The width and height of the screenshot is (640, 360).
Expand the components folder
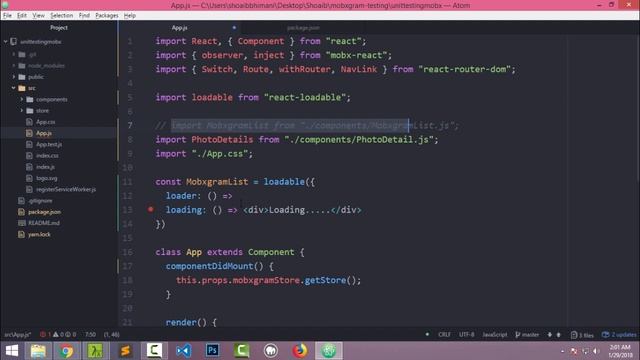point(22,99)
